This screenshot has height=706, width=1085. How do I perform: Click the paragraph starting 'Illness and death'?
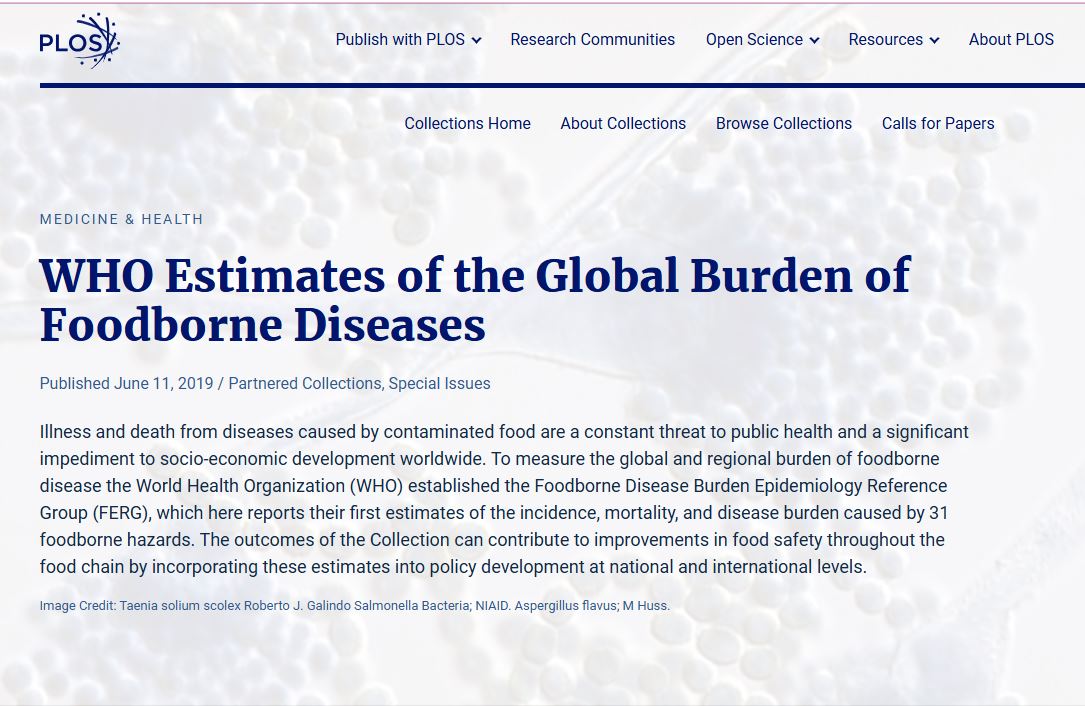(x=504, y=499)
